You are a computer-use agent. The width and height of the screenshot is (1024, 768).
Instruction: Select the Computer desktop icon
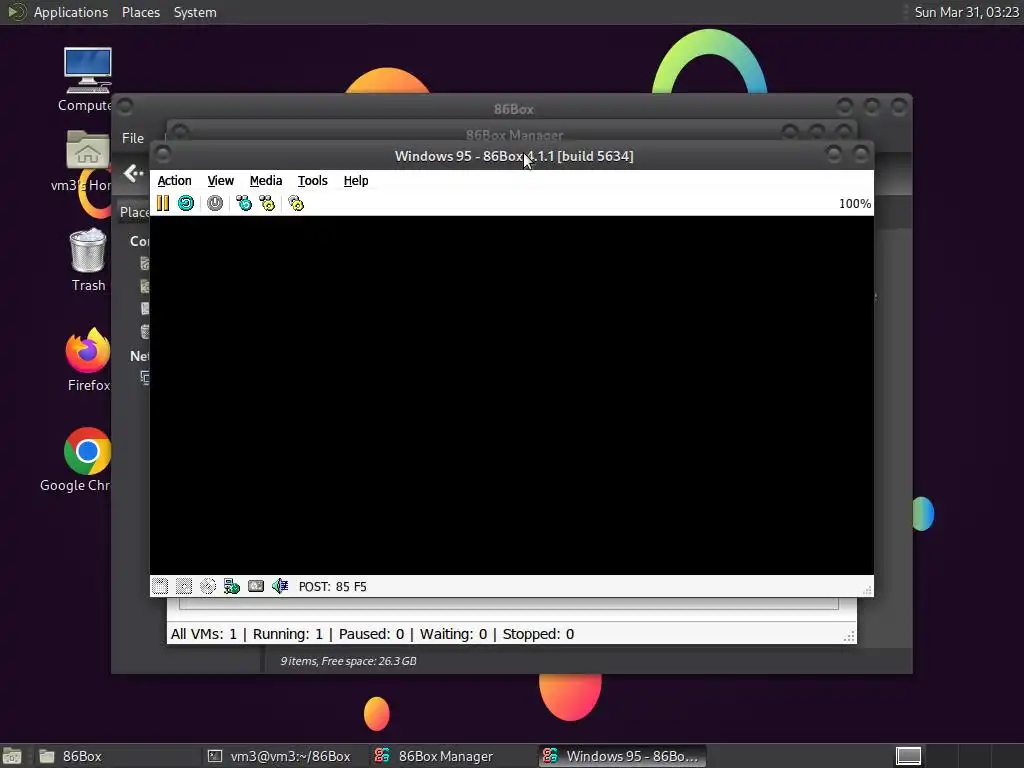[x=87, y=79]
